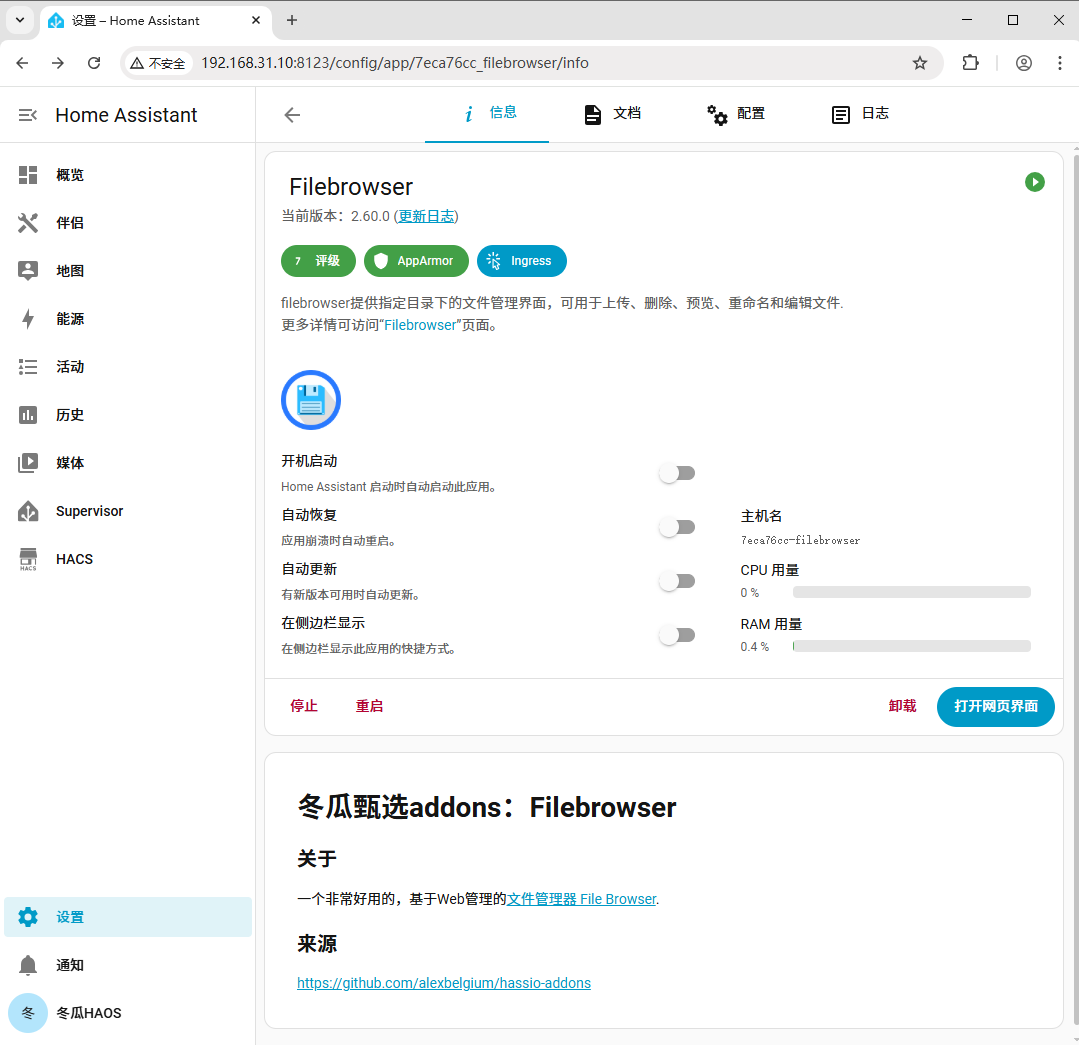Click the green running status indicator
Viewport: 1079px width, 1045px height.
point(1034,182)
